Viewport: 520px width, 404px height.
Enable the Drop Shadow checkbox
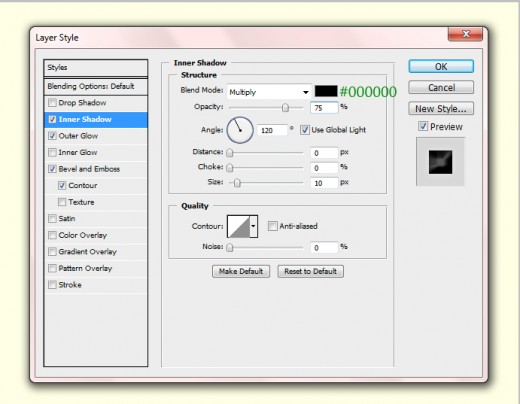(52, 103)
